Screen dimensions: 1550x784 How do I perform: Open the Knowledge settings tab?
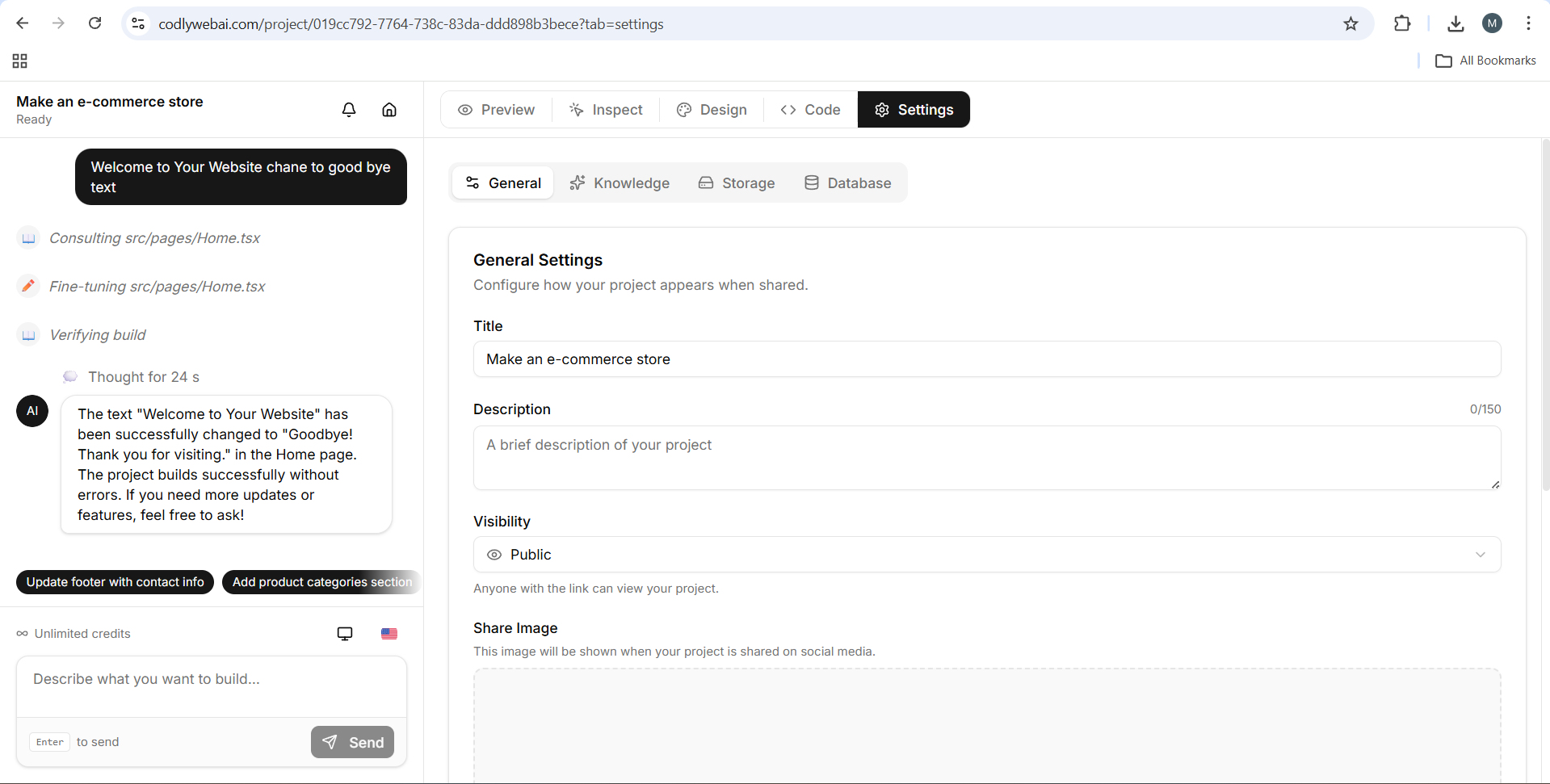click(620, 183)
